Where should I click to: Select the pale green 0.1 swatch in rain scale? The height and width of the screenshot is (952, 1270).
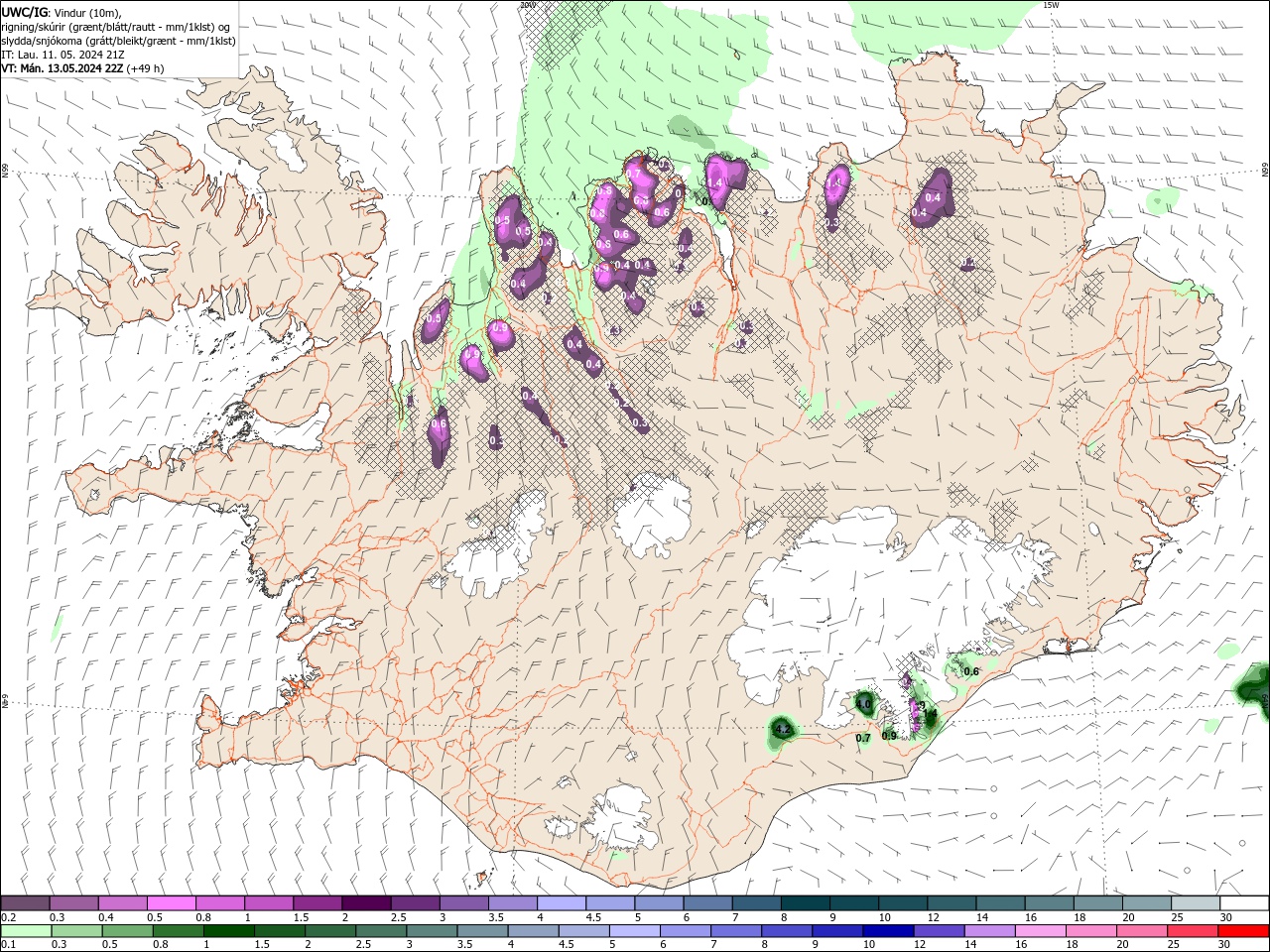tap(26, 931)
